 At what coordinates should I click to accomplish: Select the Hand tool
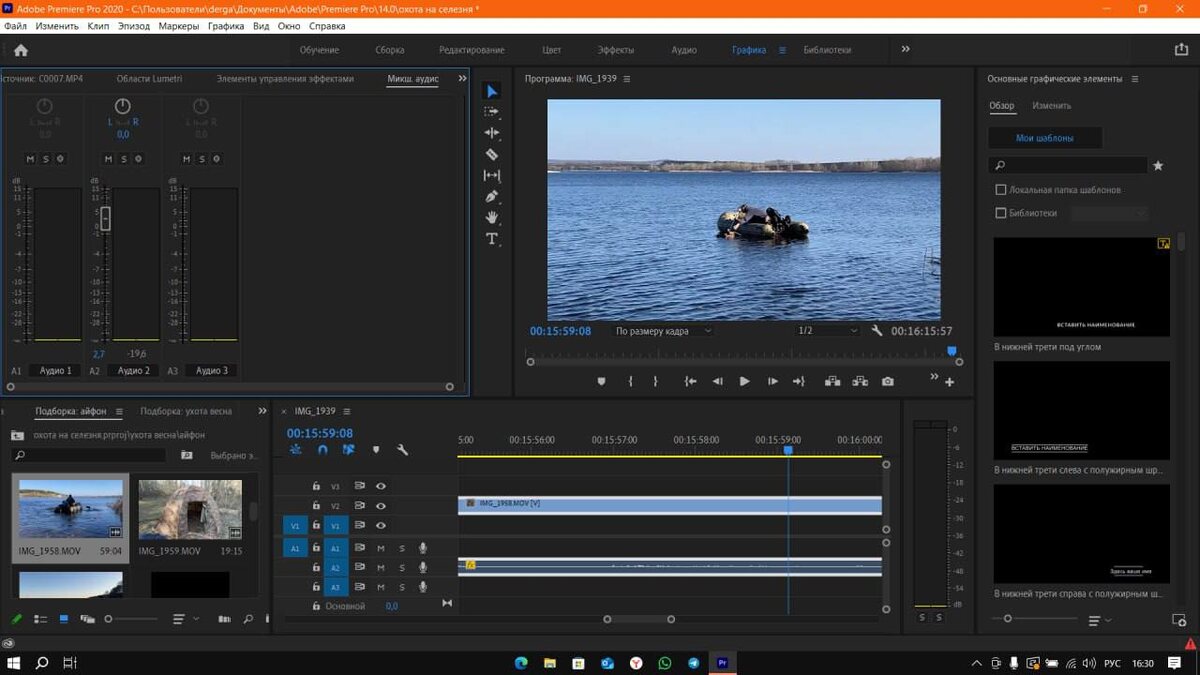pos(492,218)
